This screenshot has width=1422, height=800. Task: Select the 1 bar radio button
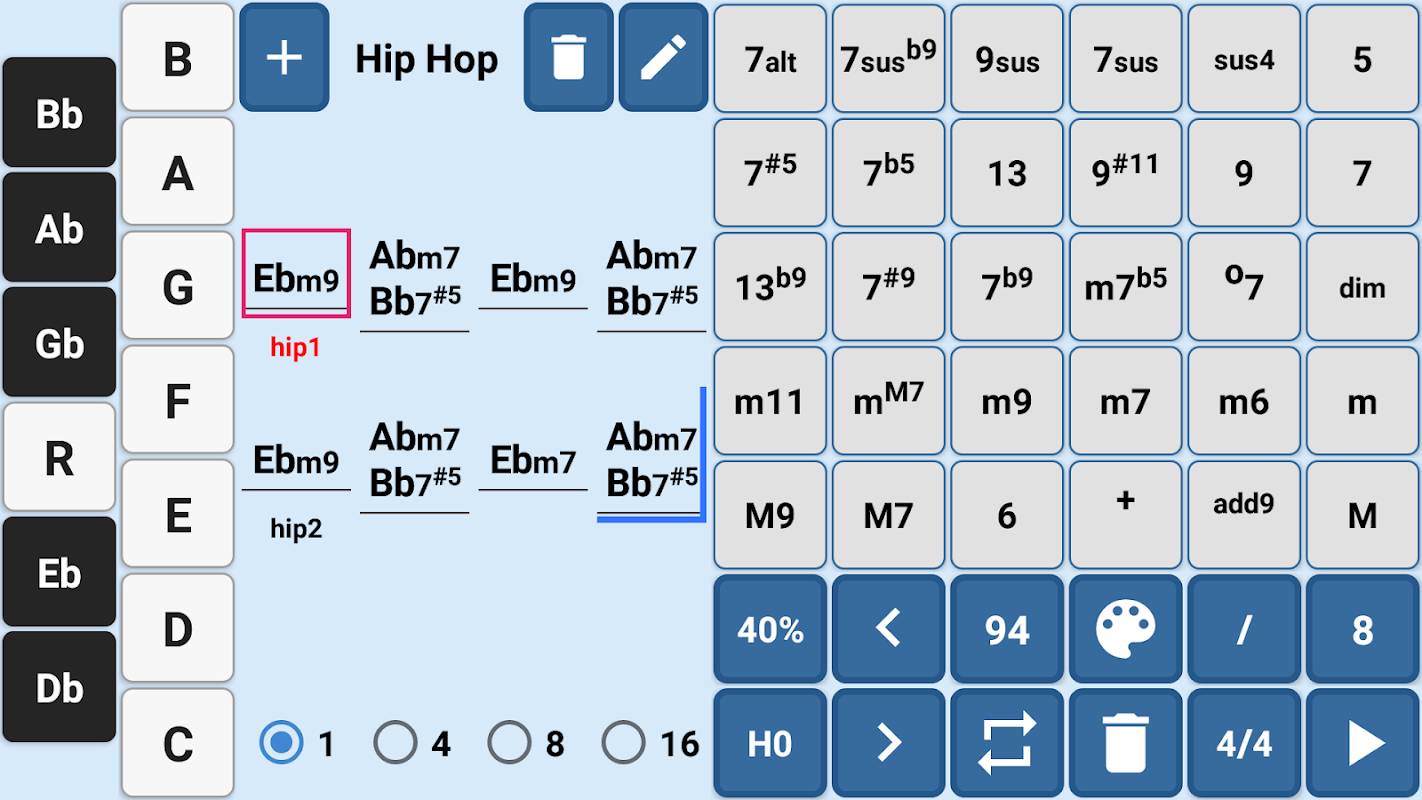click(283, 743)
